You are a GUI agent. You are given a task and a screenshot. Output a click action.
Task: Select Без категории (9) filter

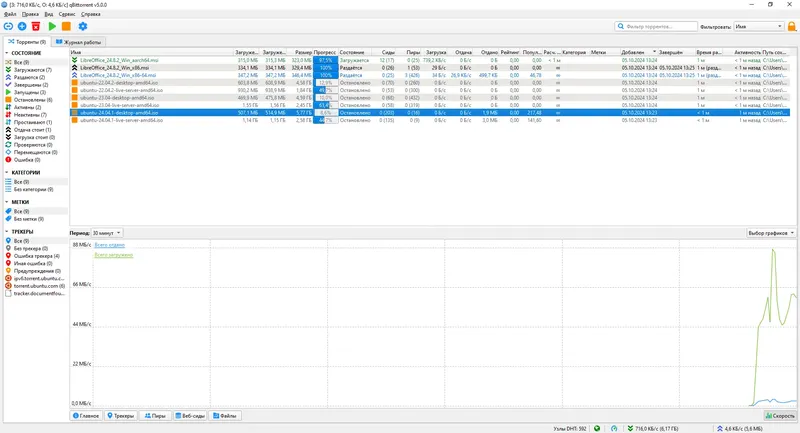33,189
